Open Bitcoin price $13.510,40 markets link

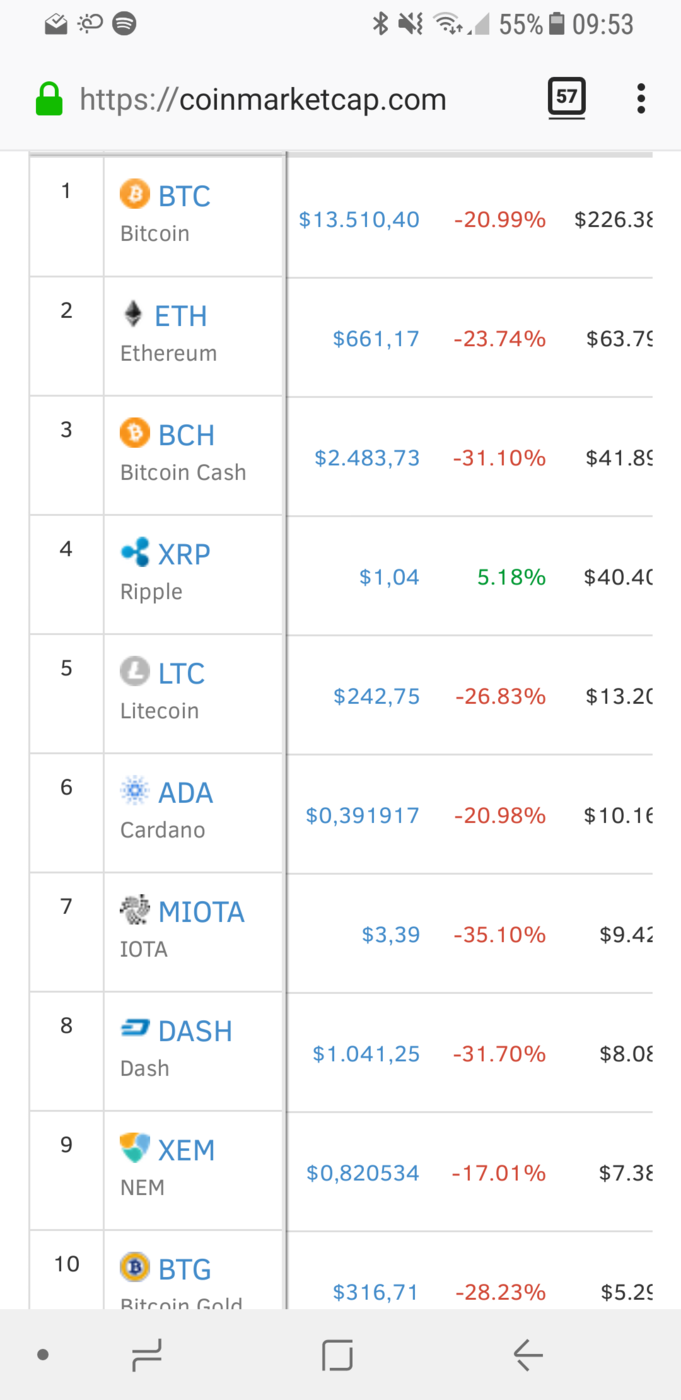coord(359,219)
